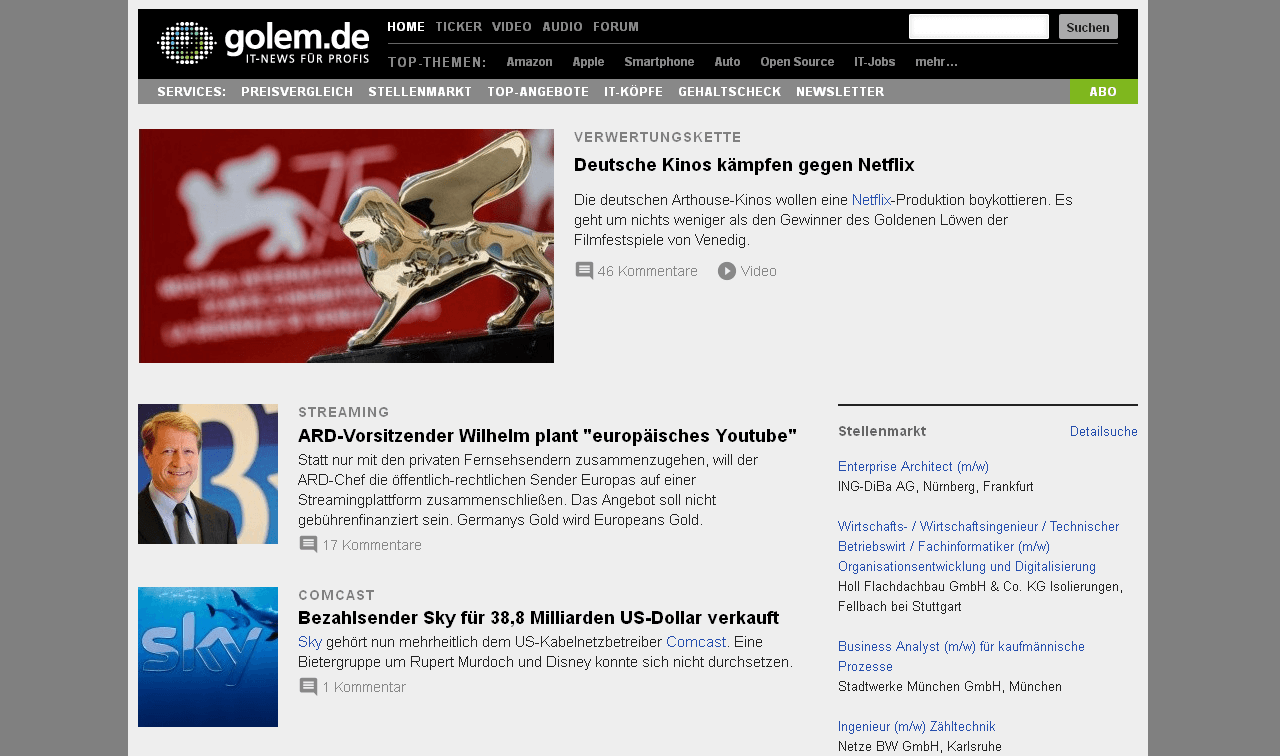Open Bezahlsender Sky headline
This screenshot has width=1280, height=756.
(x=538, y=618)
